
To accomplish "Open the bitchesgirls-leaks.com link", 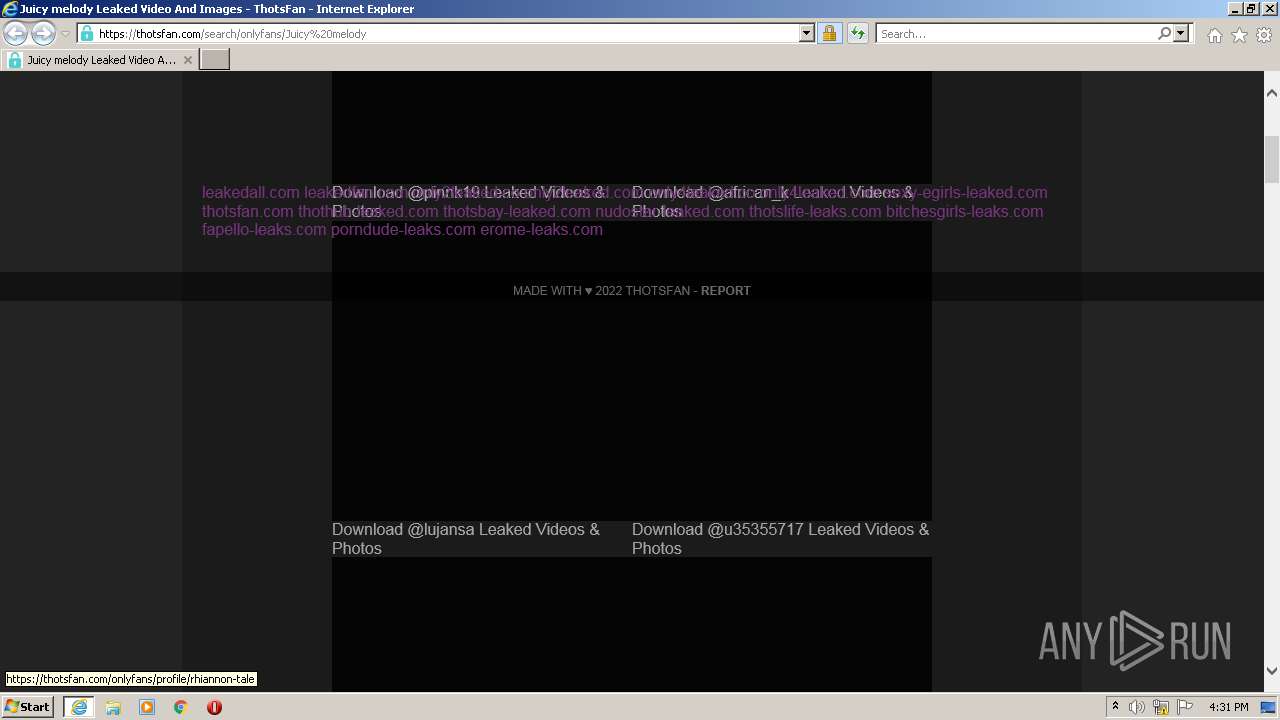I will click(964, 211).
